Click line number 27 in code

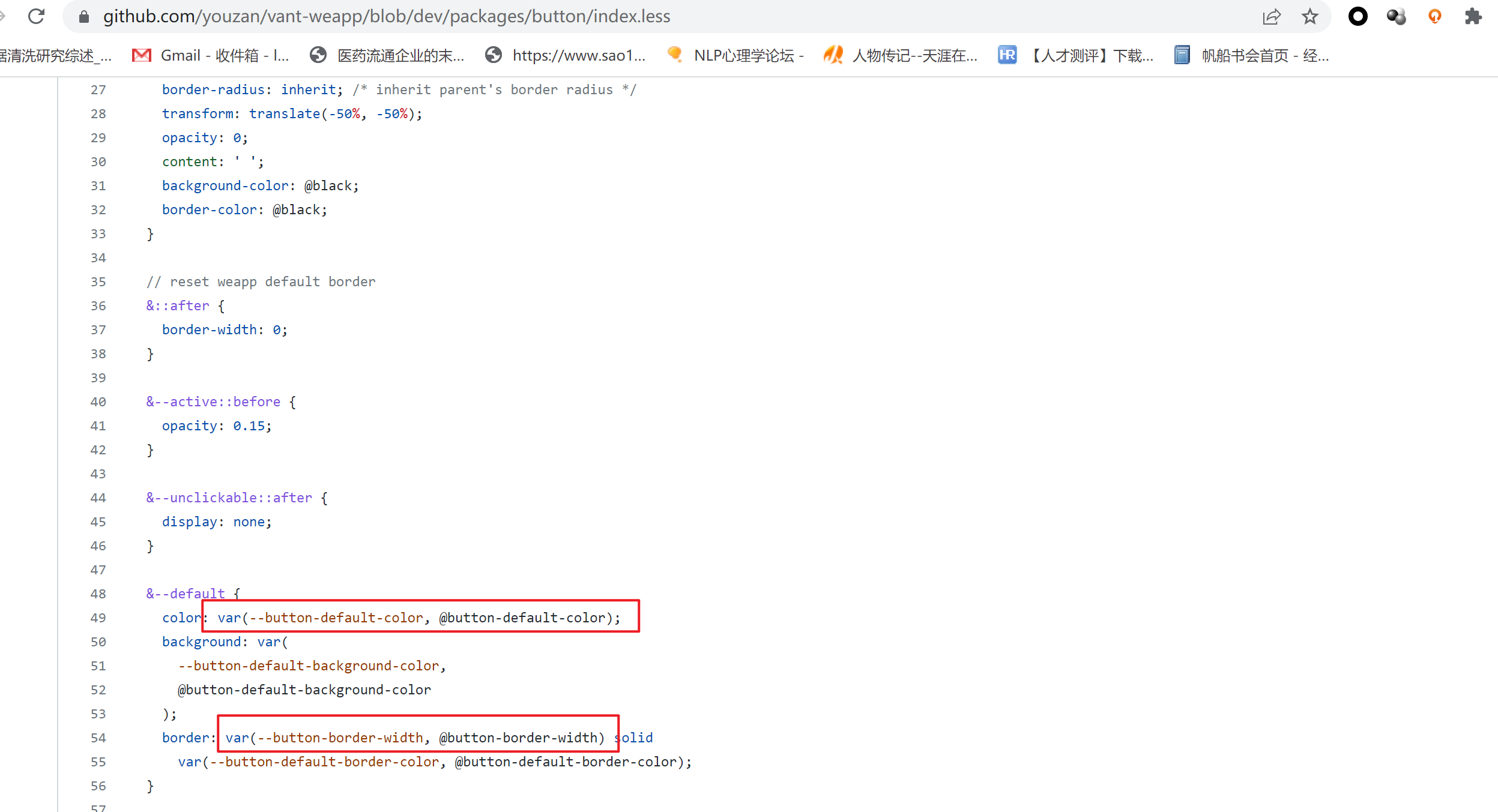click(x=98, y=89)
